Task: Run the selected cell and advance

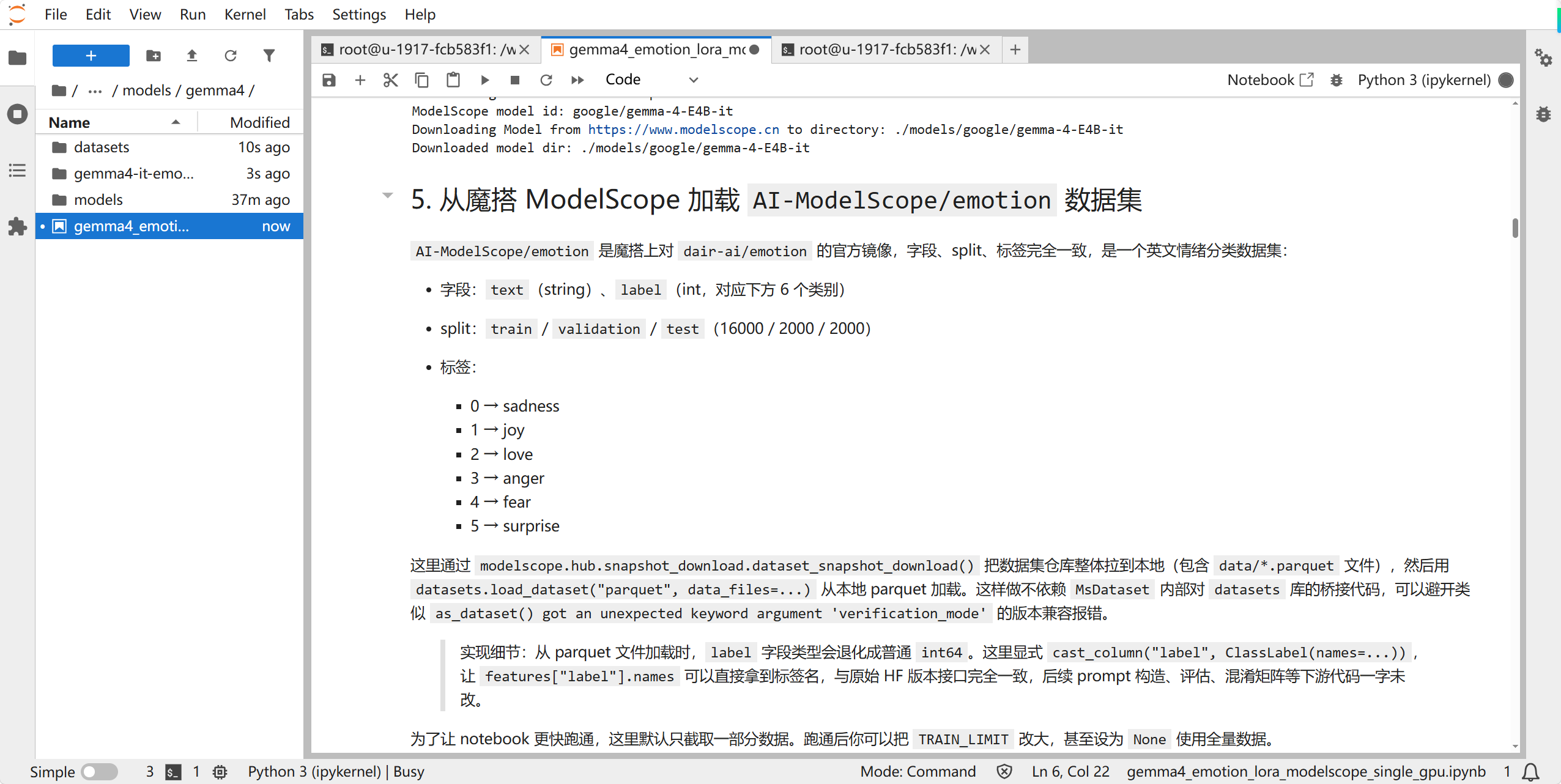Action: coord(484,80)
